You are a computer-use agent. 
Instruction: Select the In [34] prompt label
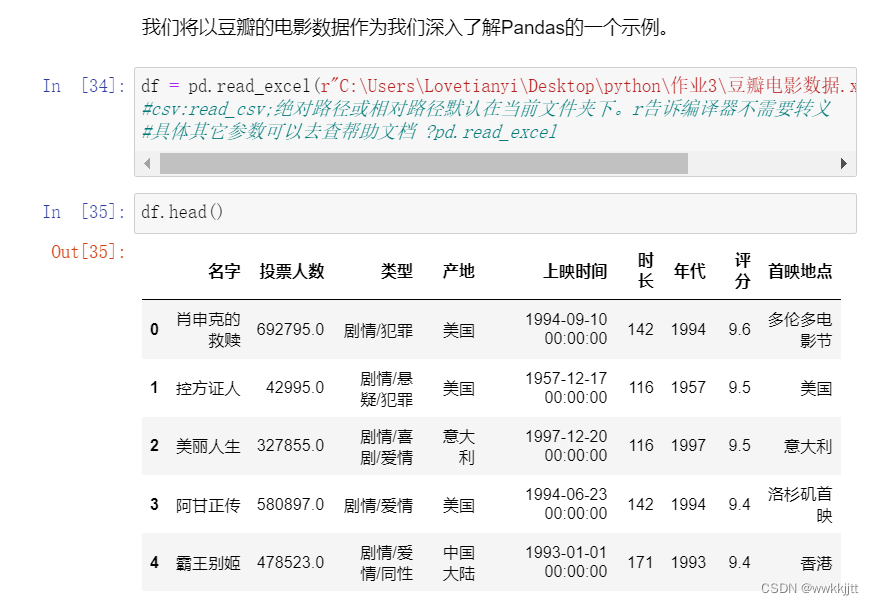[x=84, y=86]
